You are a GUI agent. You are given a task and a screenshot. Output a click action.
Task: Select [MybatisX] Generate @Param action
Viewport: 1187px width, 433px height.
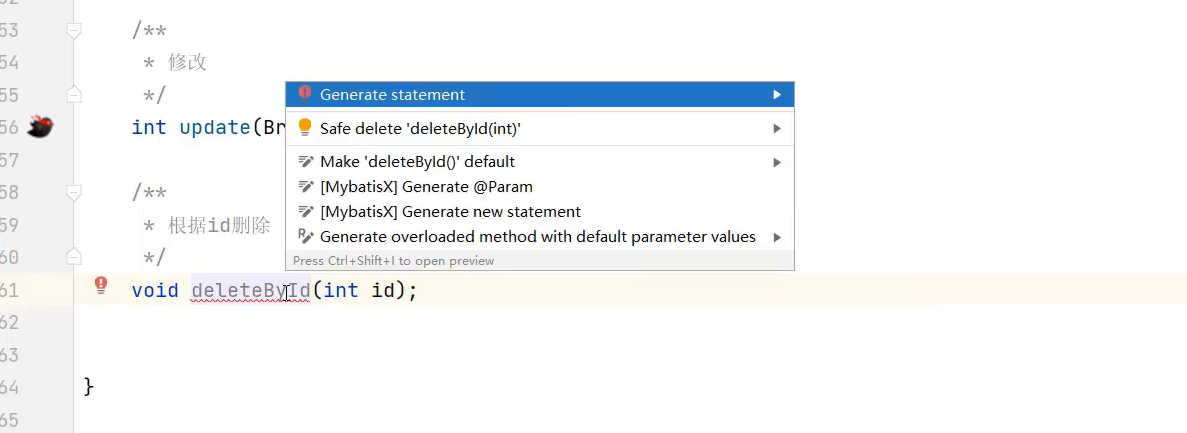tap(426, 187)
